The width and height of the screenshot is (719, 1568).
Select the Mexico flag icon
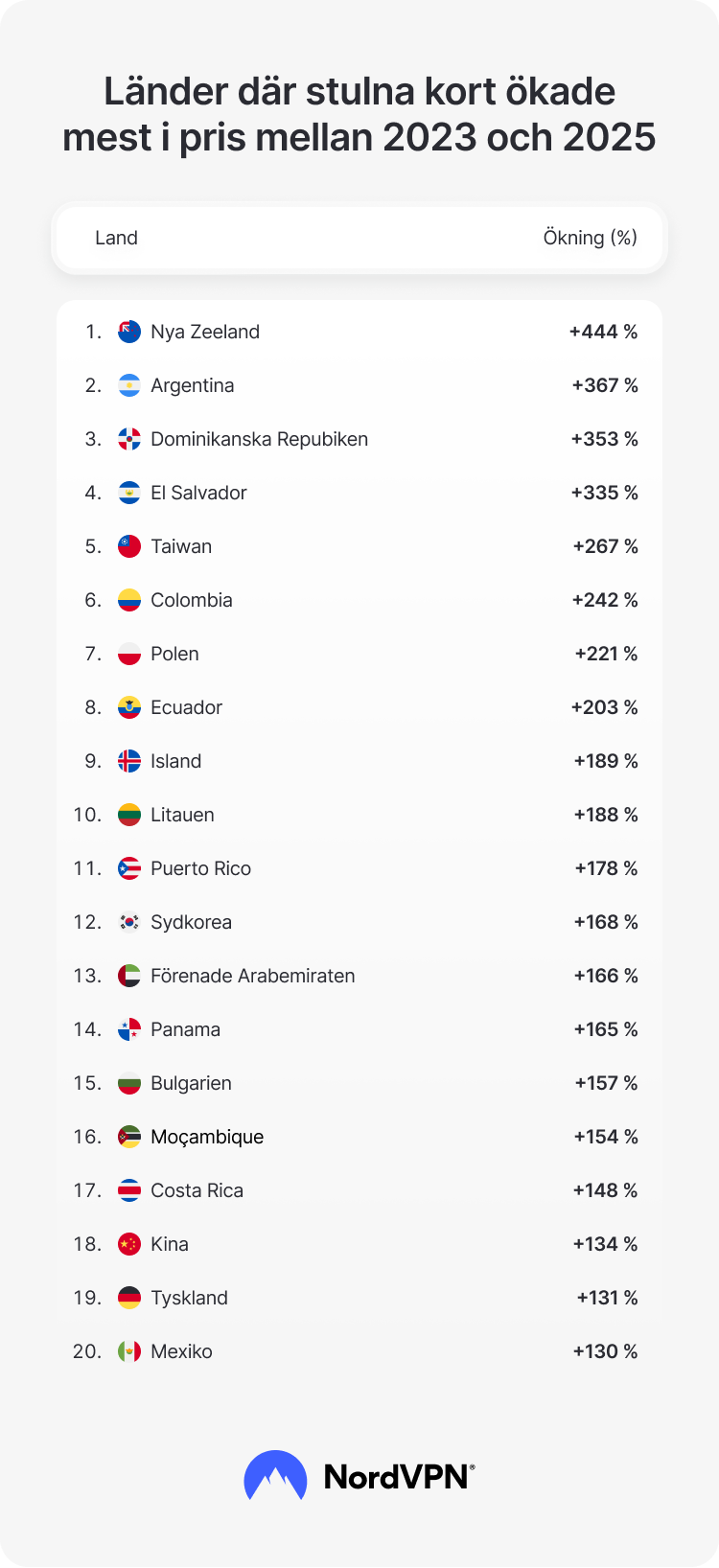click(129, 1351)
